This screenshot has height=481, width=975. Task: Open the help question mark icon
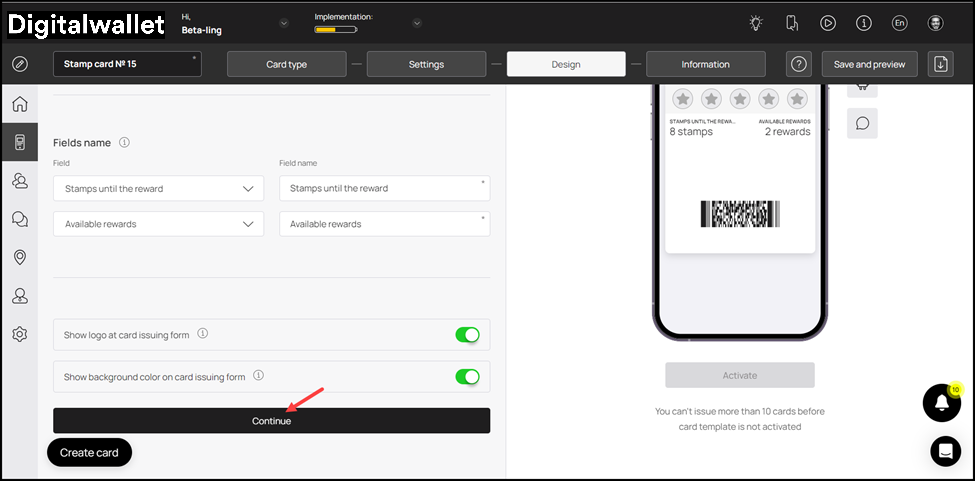[x=799, y=64]
